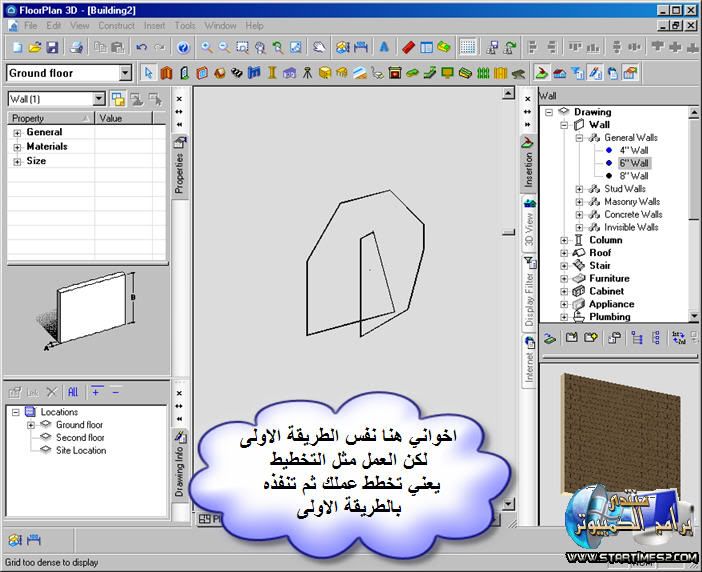Select the Window construction tool icon

(x=202, y=73)
